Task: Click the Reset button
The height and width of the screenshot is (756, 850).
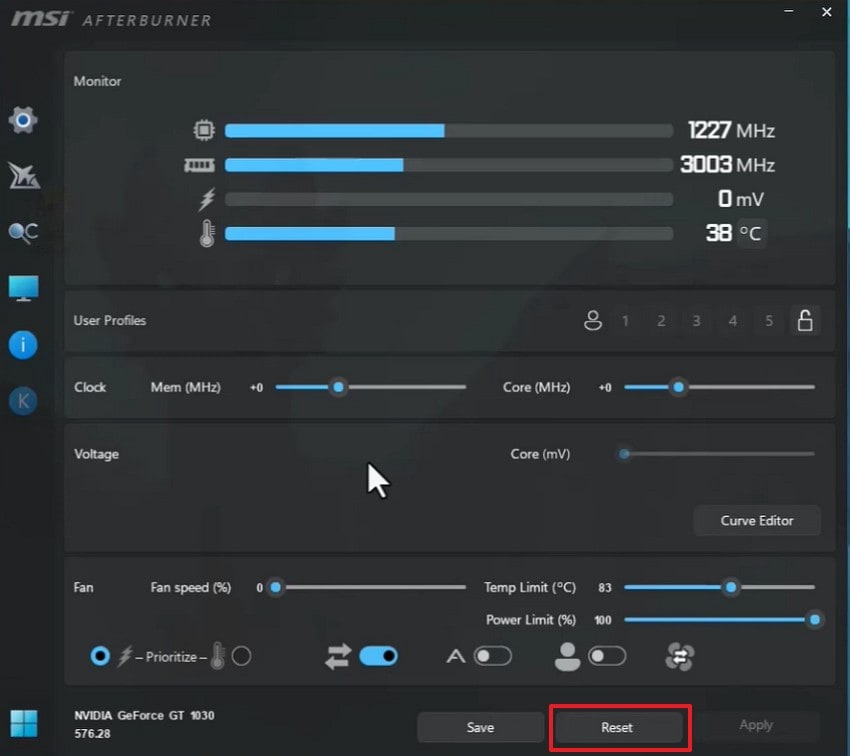Action: tap(620, 726)
